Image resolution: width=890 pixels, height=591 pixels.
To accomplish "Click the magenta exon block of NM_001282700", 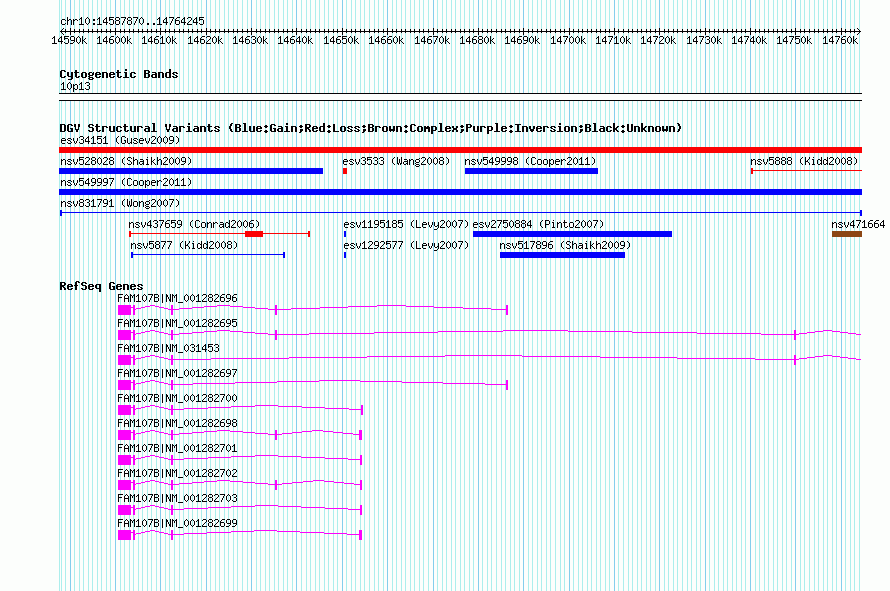I will [x=125, y=410].
